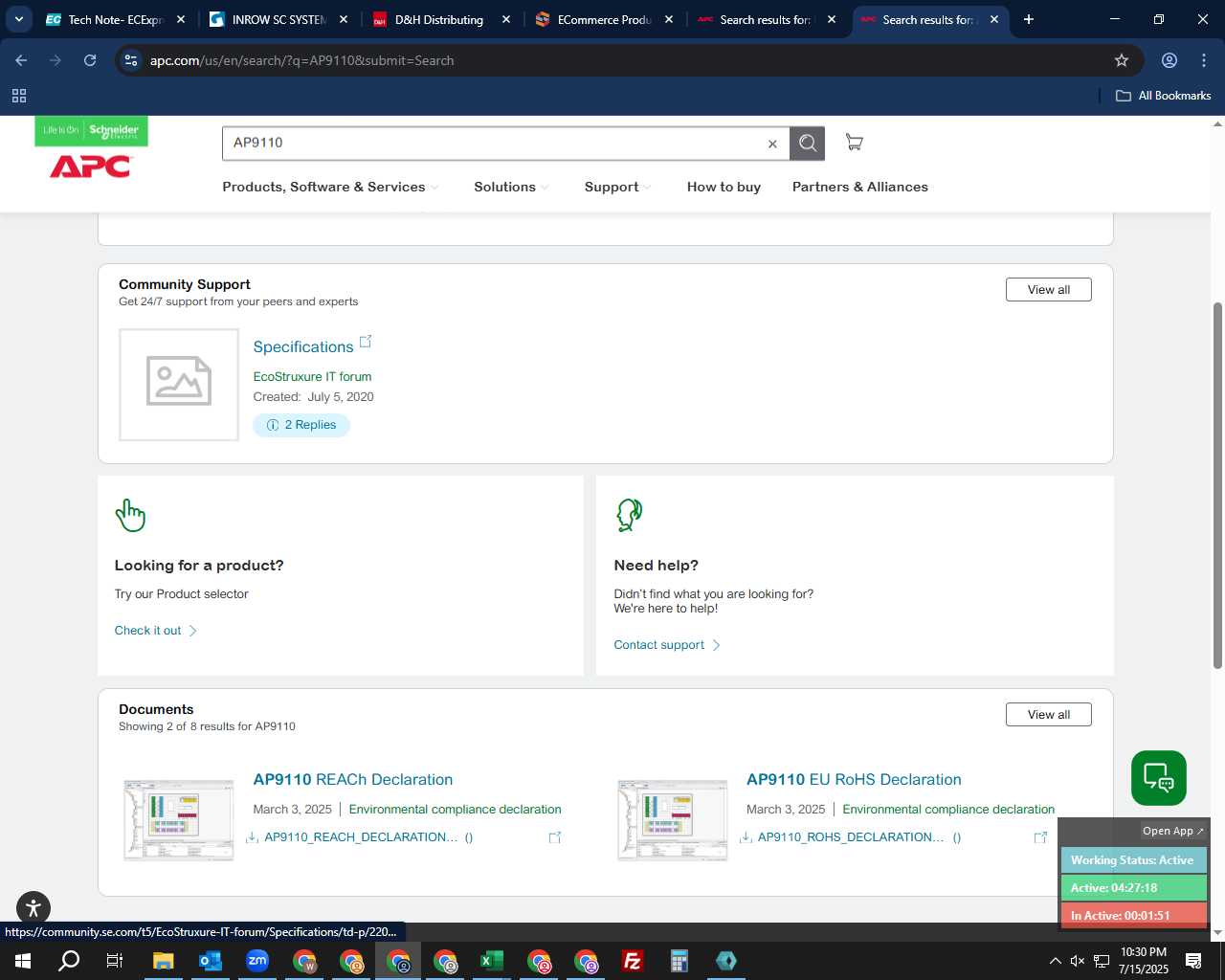Open REACH declaration in new window icon
The width and height of the screenshot is (1225, 980).
pyautogui.click(x=554, y=837)
